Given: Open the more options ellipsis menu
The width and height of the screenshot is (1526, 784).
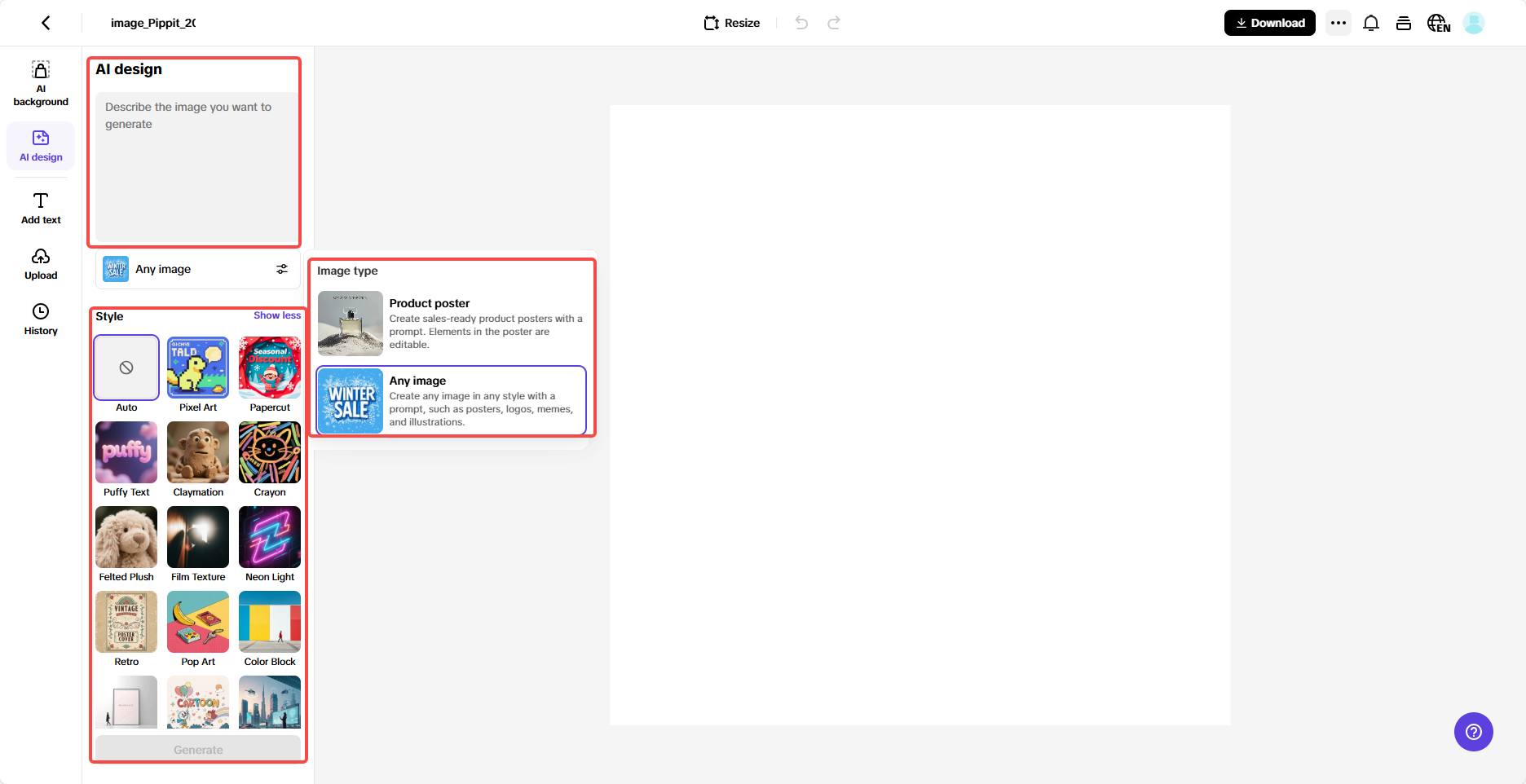Looking at the screenshot, I should click(1339, 23).
